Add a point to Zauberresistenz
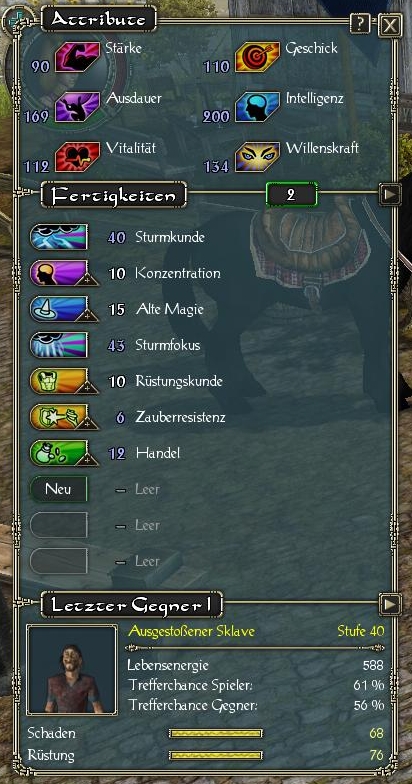 [x=89, y=424]
